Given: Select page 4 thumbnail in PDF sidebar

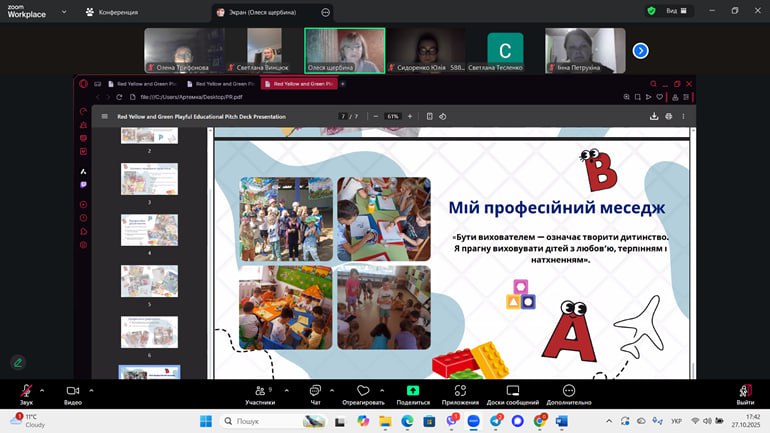Looking at the screenshot, I should [149, 230].
